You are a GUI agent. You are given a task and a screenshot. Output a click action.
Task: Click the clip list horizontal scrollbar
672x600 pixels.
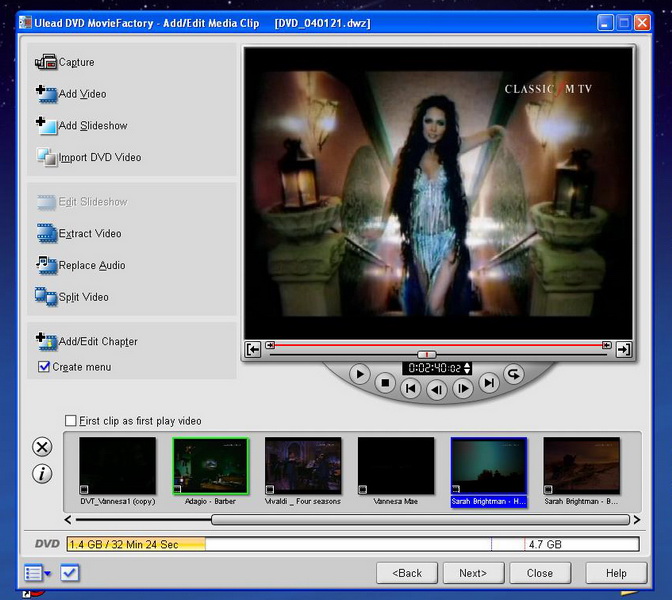click(420, 520)
